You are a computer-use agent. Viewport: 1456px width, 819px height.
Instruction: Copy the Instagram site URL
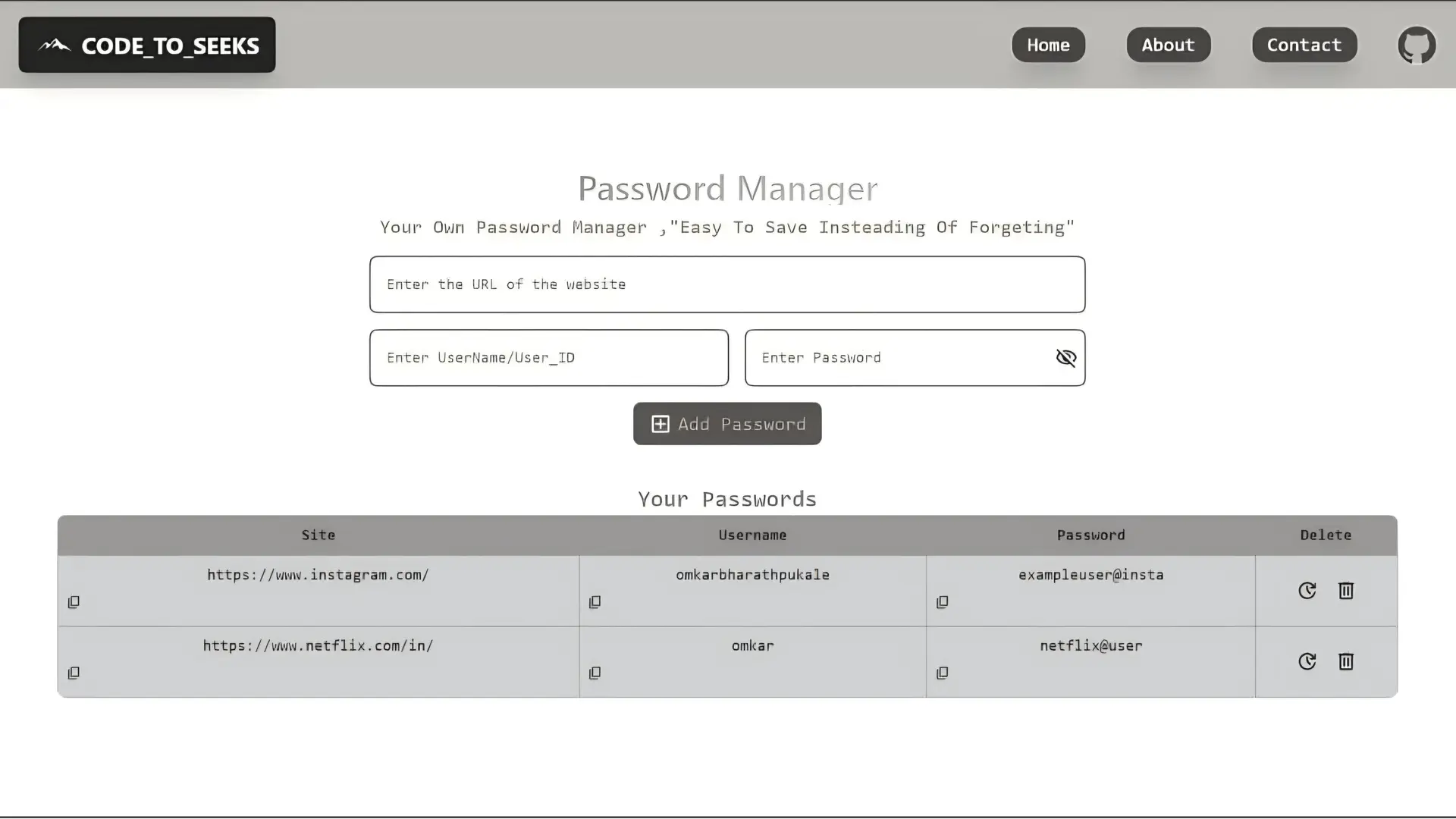(73, 601)
